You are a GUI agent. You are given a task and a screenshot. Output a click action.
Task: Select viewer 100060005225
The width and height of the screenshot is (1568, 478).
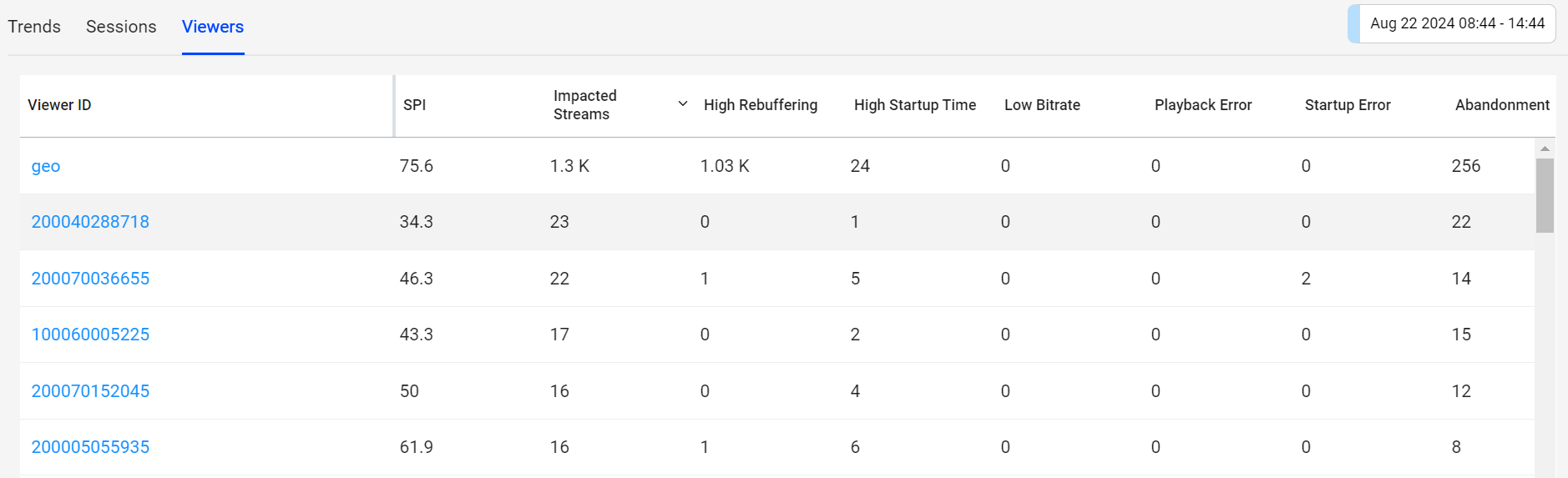click(x=90, y=335)
